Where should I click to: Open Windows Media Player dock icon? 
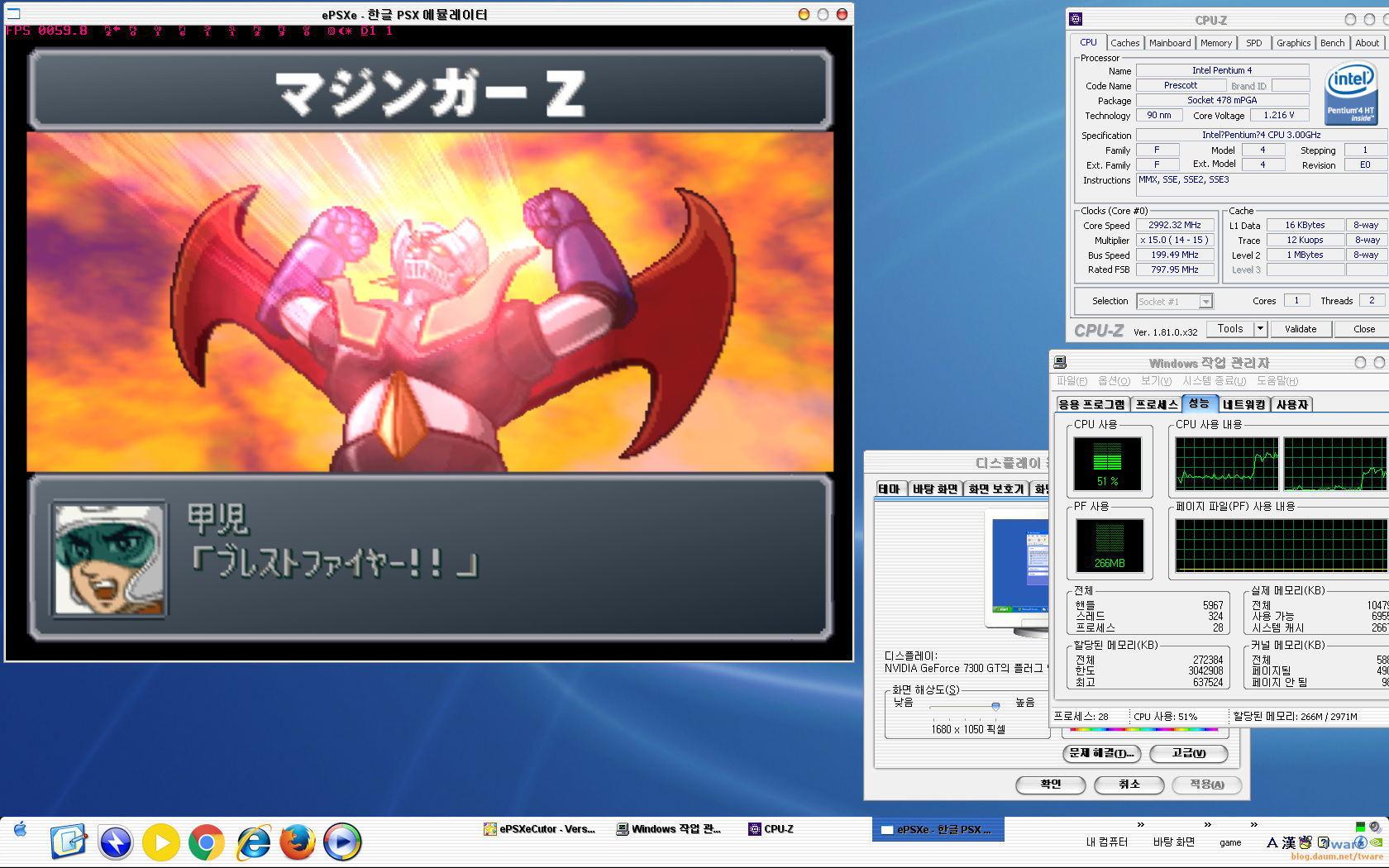(x=342, y=842)
